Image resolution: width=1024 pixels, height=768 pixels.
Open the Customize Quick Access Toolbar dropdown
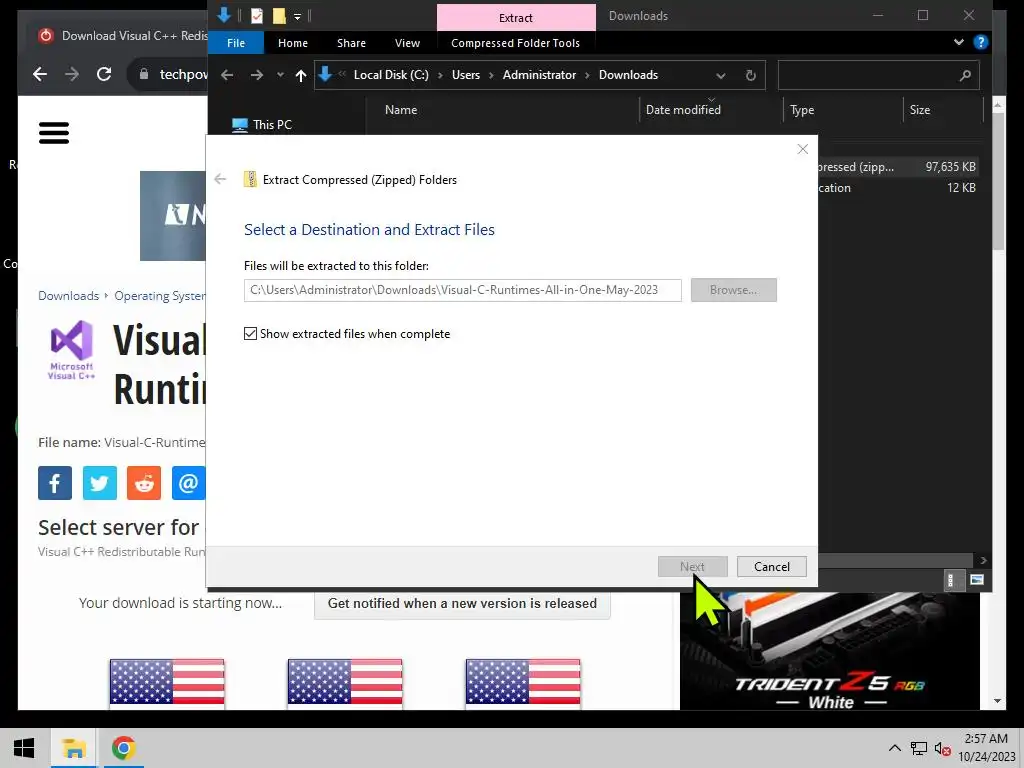point(297,16)
